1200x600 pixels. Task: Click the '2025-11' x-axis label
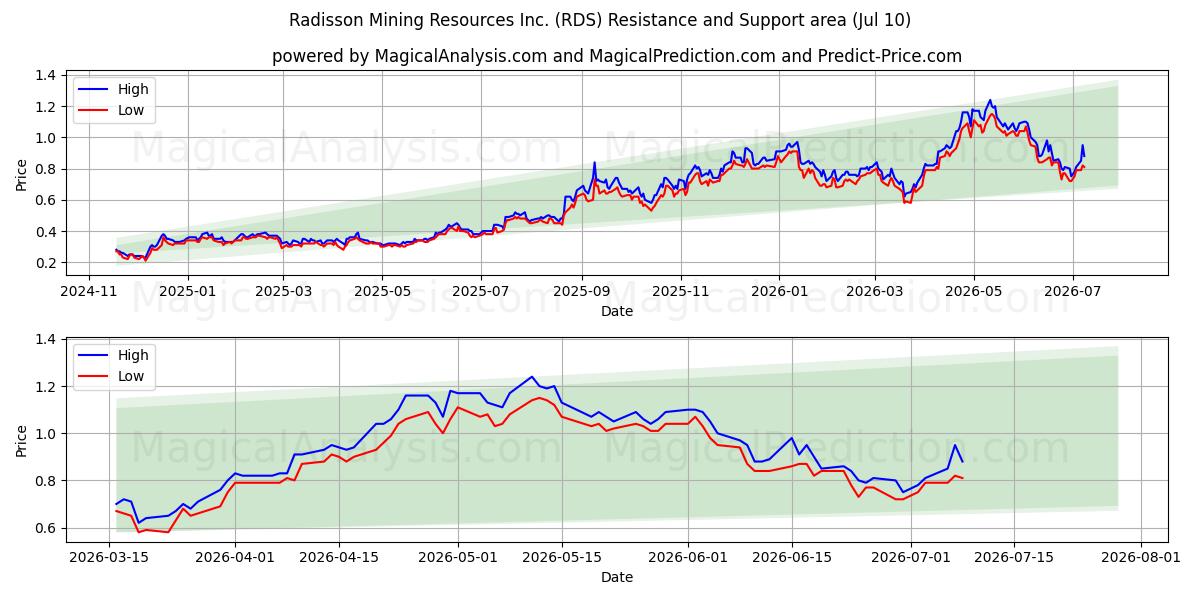tap(680, 291)
